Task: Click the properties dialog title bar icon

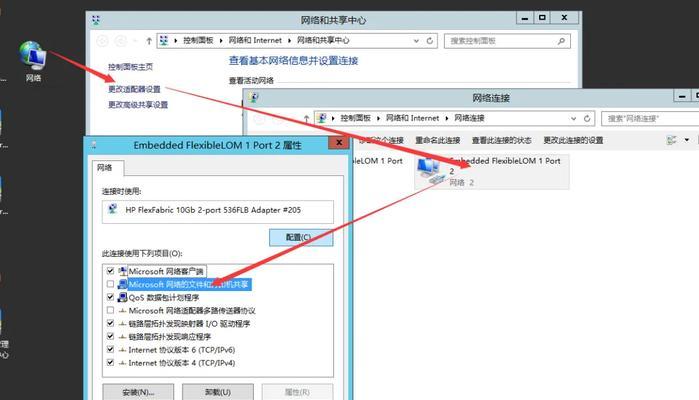Action: pos(94,145)
